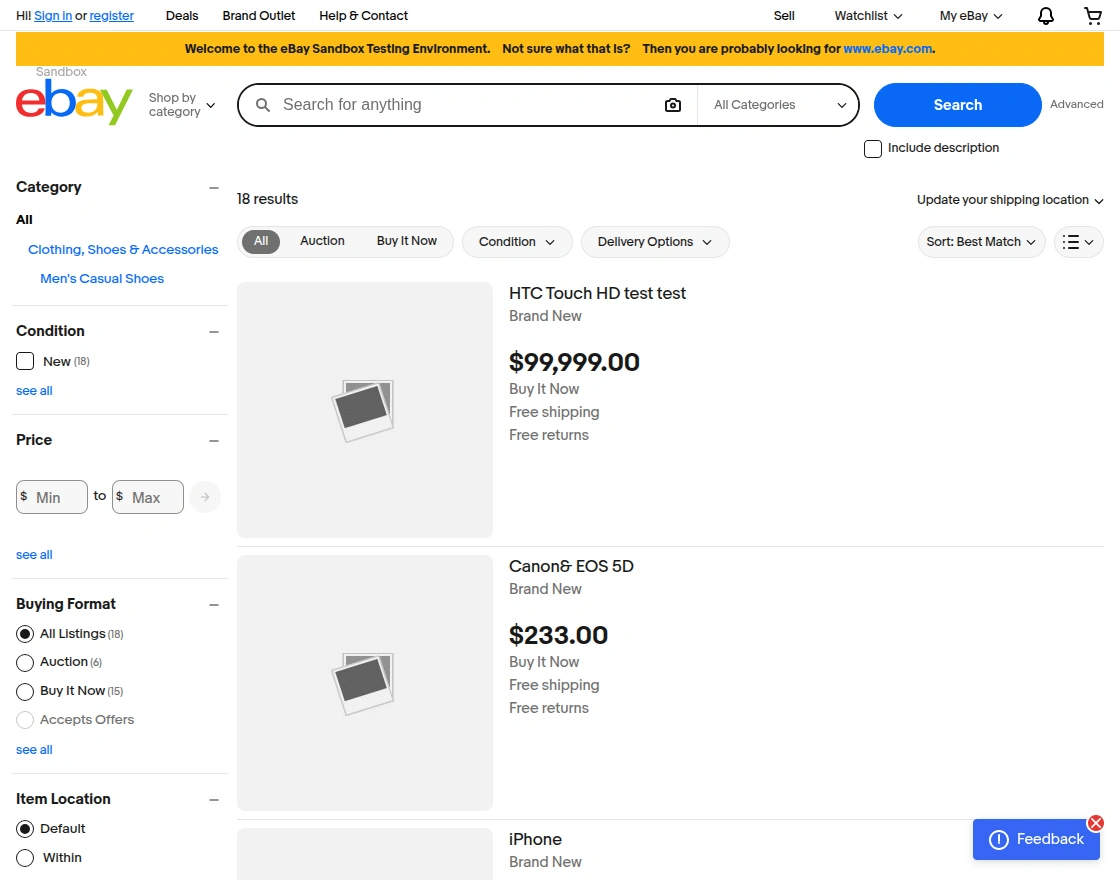This screenshot has height=880, width=1120.
Task: Expand Update your shipping location
Action: [x=1010, y=200]
